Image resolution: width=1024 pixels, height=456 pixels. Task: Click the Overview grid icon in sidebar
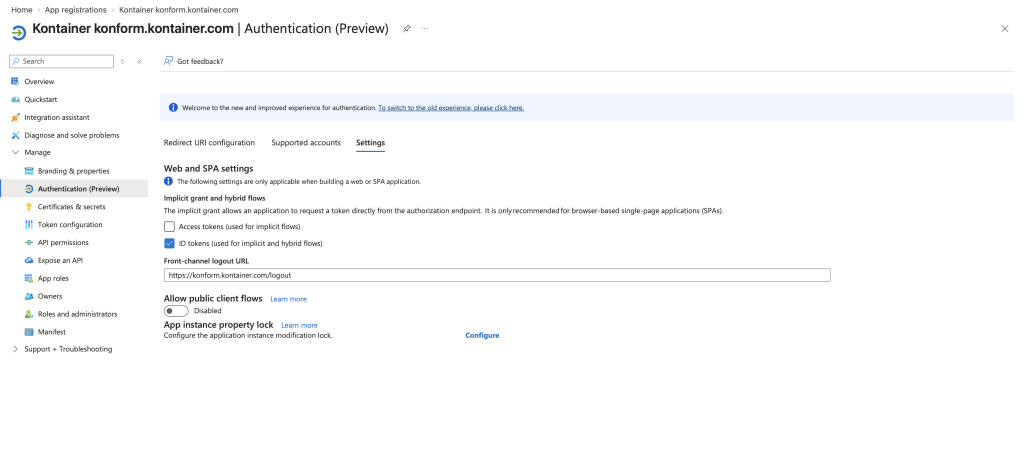click(16, 82)
